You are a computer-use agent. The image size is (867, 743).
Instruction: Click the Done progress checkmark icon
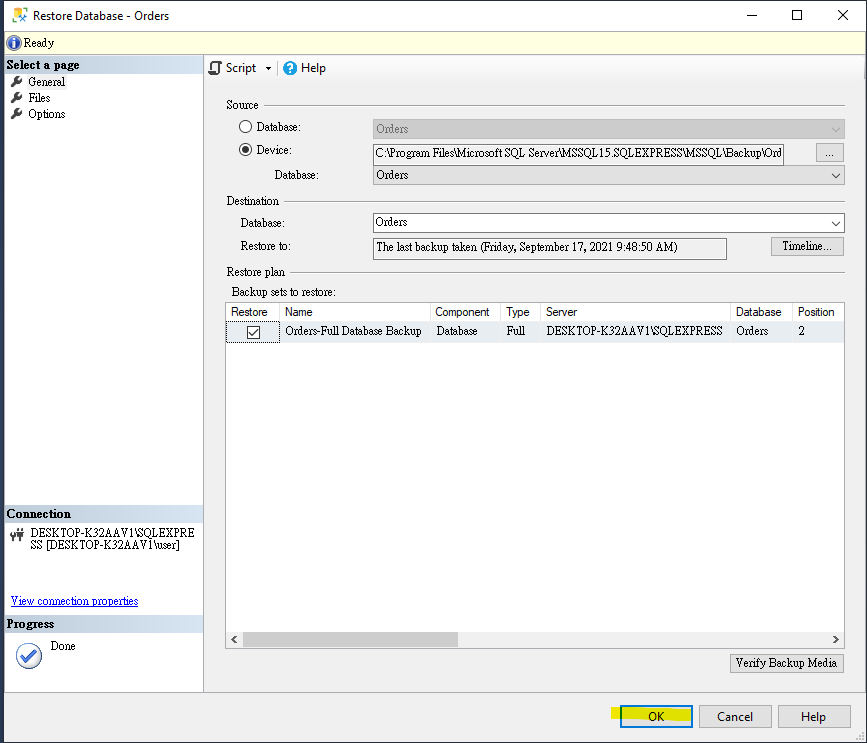point(28,655)
